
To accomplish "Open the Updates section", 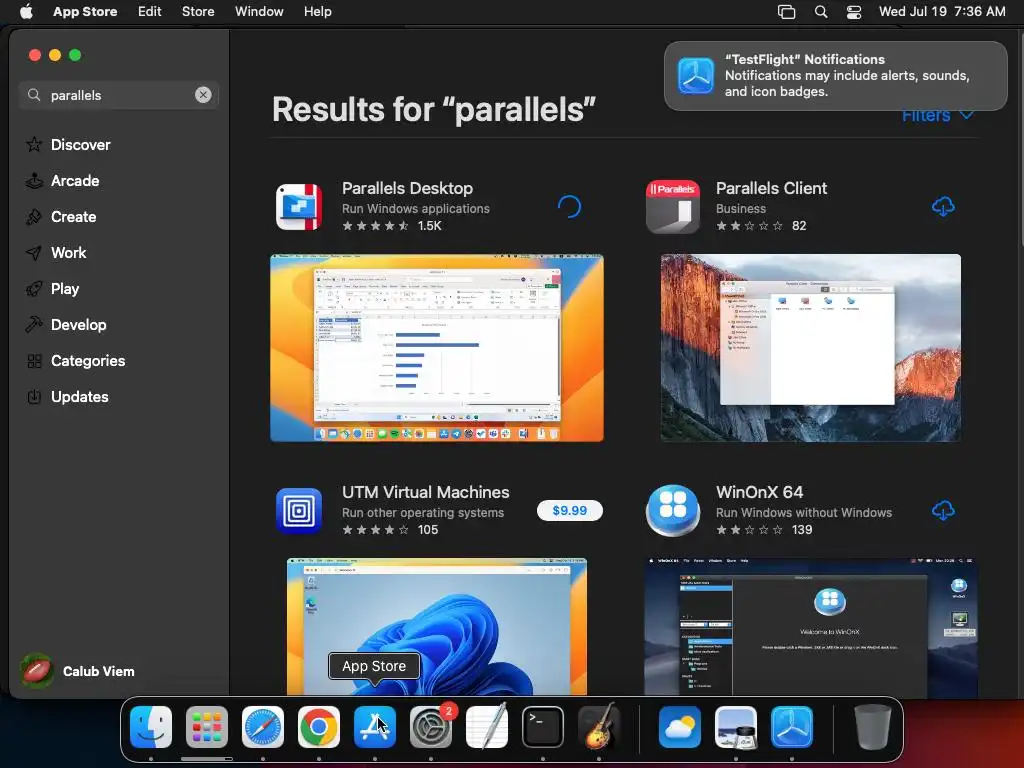I will coord(67,396).
